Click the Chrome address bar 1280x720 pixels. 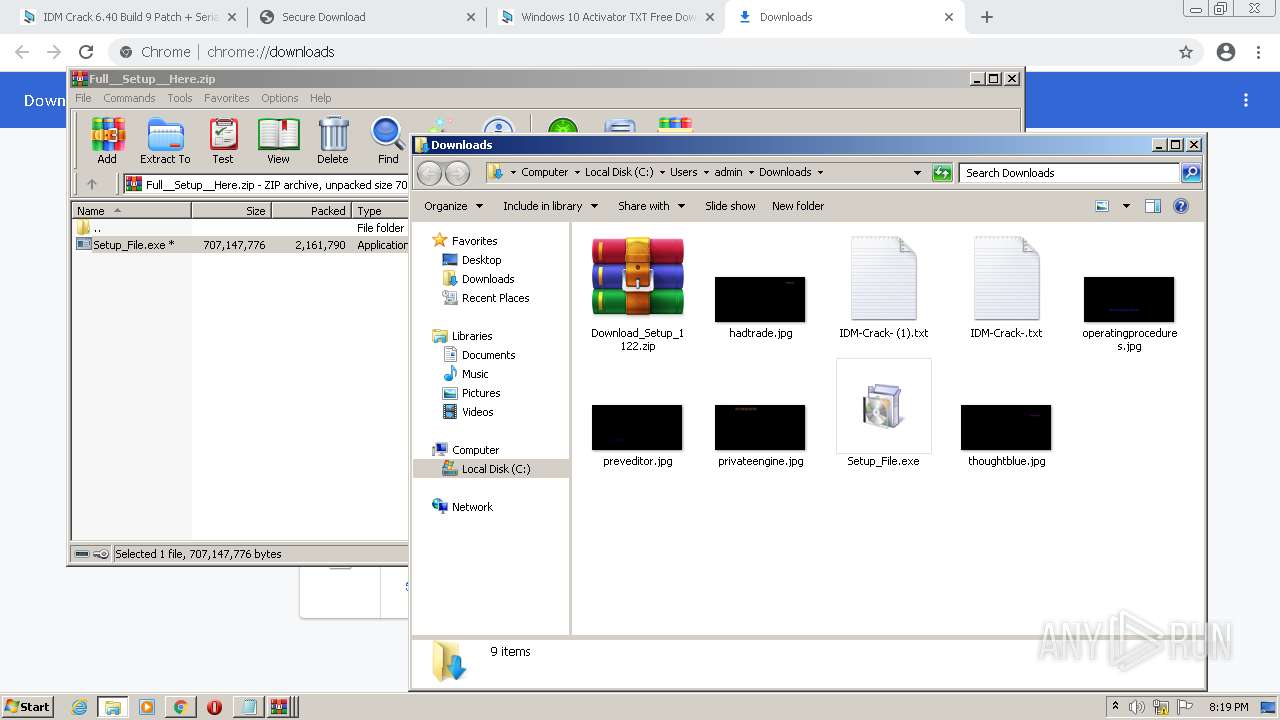pos(640,52)
